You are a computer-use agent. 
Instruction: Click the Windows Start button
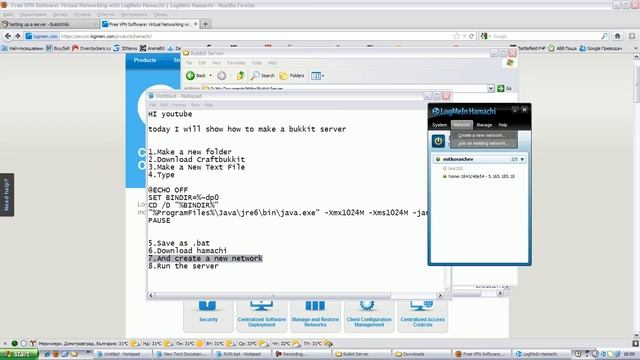tap(19, 354)
